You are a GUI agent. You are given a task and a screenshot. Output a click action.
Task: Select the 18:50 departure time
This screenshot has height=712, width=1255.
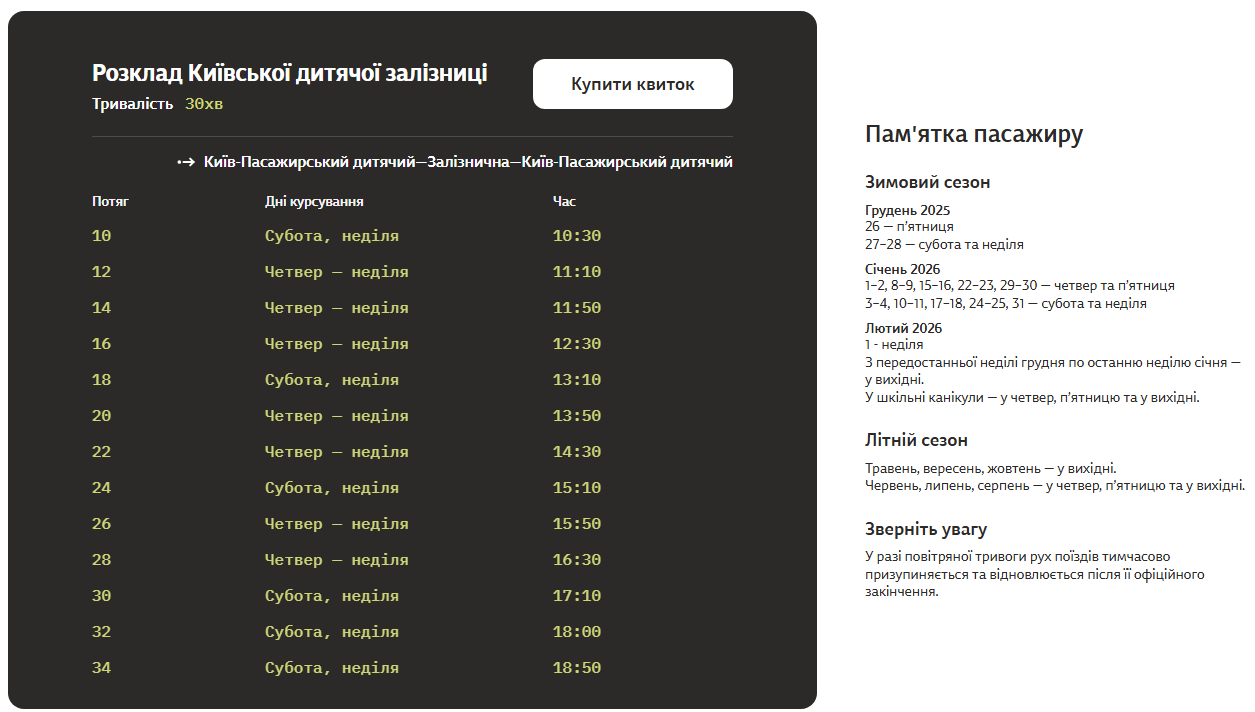tap(577, 668)
